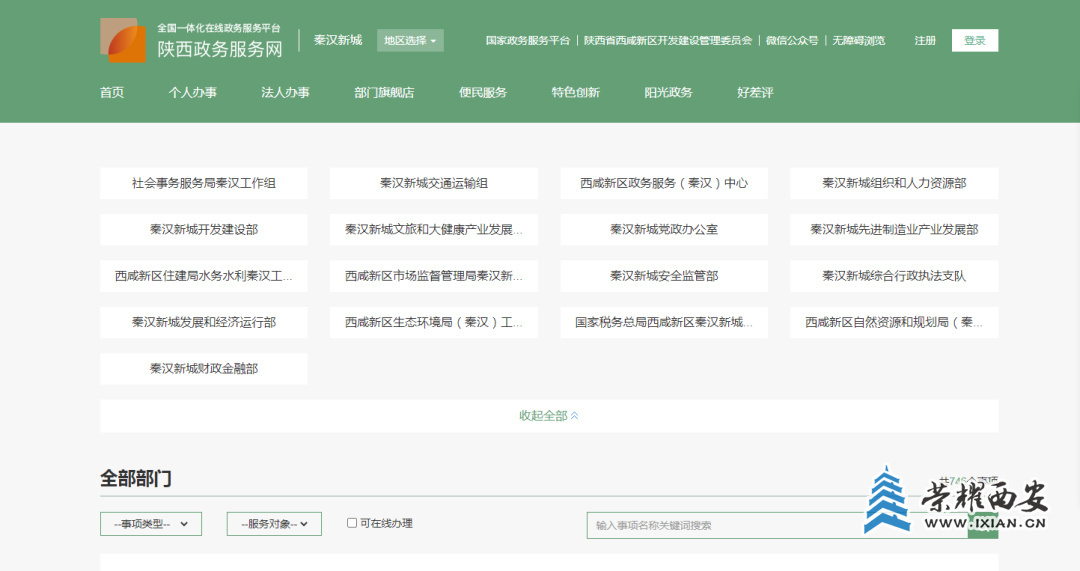This screenshot has height=571, width=1080.
Task: Open the 特色创新 menu item
Action: [576, 93]
